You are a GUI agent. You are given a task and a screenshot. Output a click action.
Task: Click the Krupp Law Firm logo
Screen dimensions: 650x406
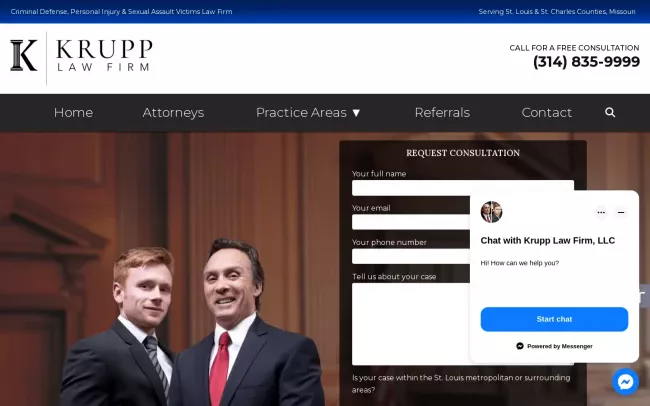(82, 56)
